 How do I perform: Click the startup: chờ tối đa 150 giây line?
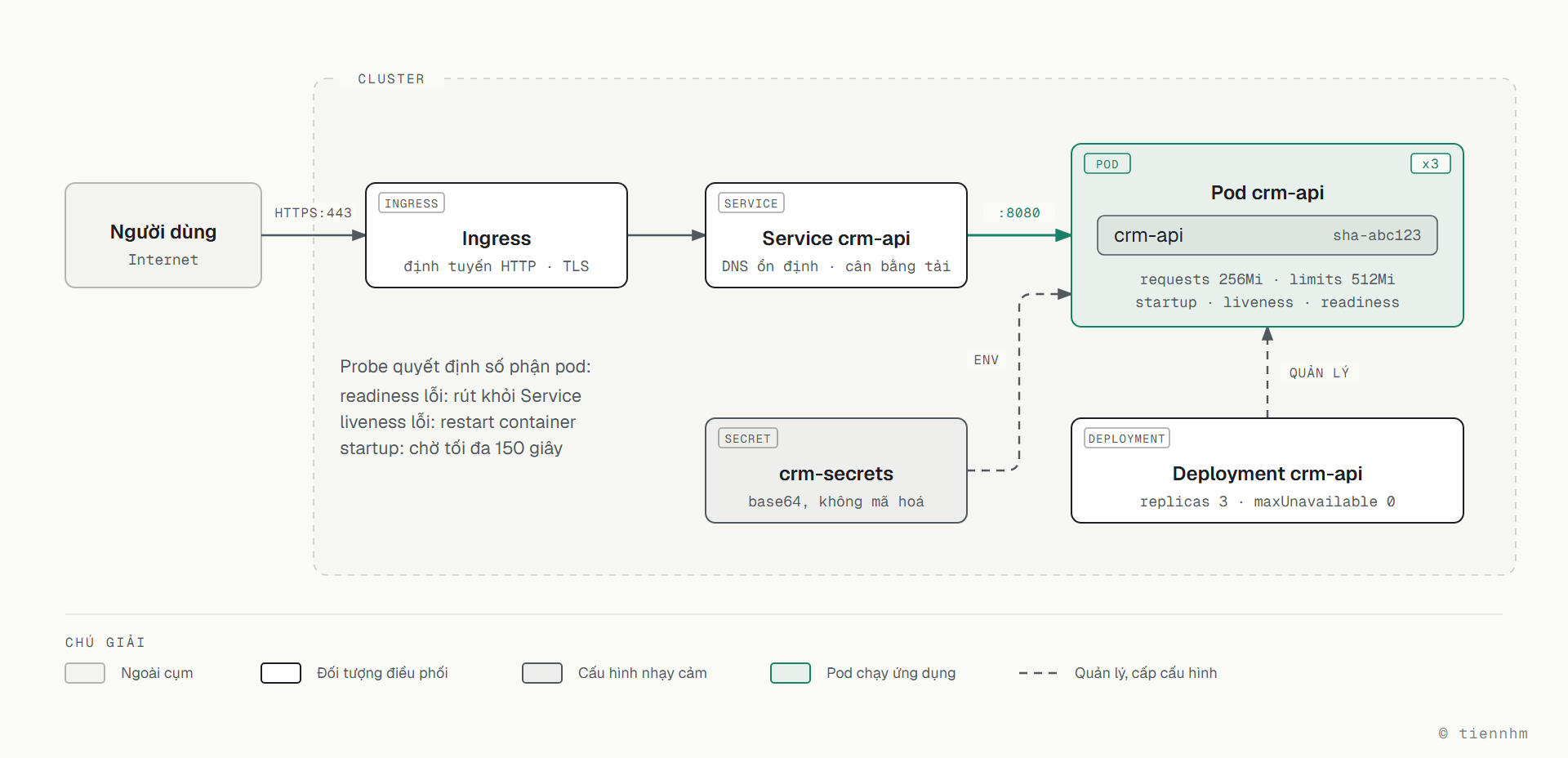(451, 448)
